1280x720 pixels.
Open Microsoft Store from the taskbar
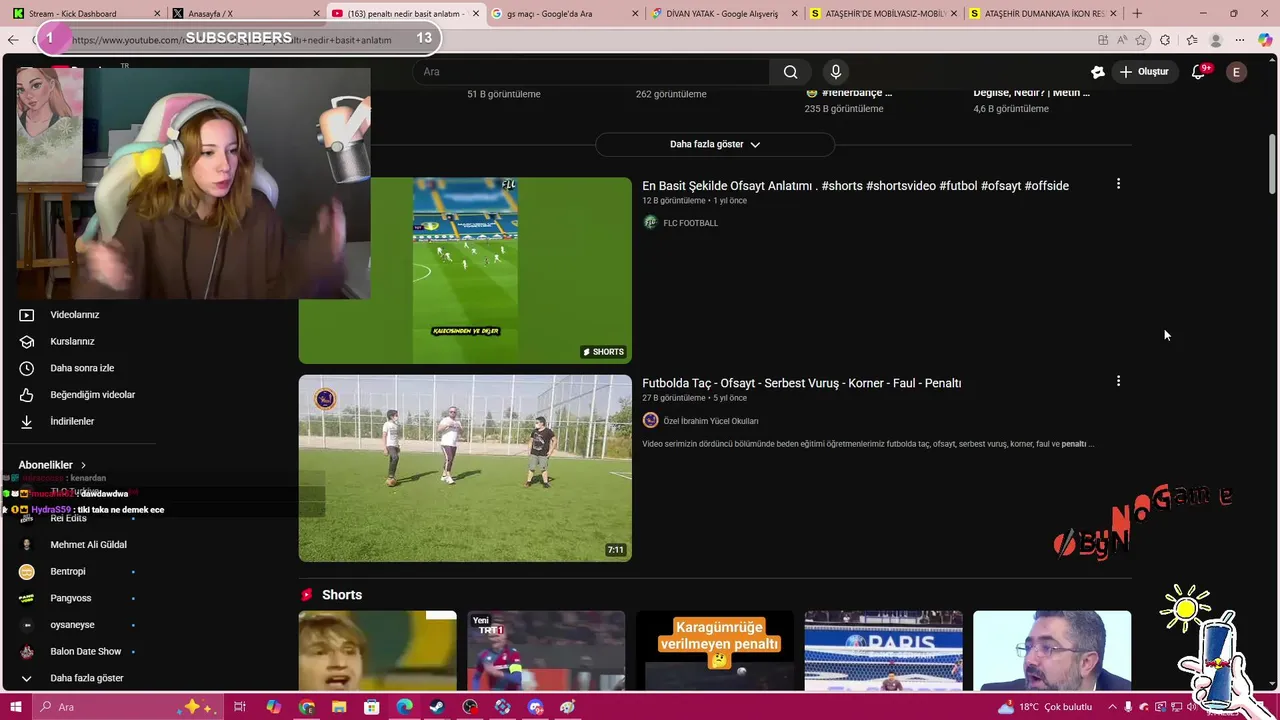372,707
